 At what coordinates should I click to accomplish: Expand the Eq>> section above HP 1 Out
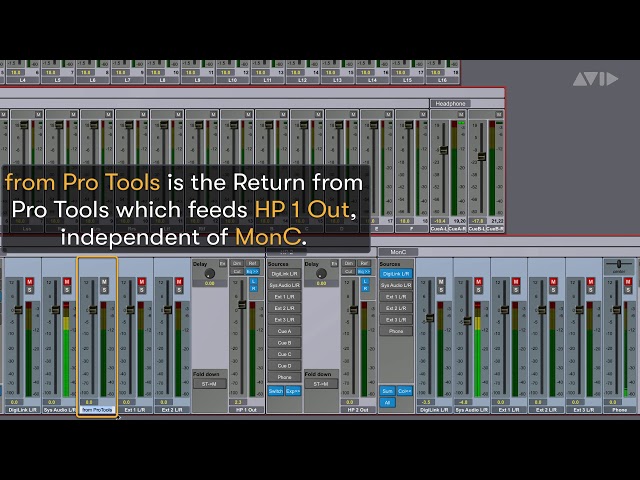(x=252, y=271)
